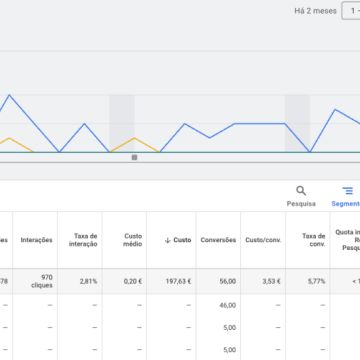Click the gray chart scroll marker
360x360 pixels.
click(134, 157)
